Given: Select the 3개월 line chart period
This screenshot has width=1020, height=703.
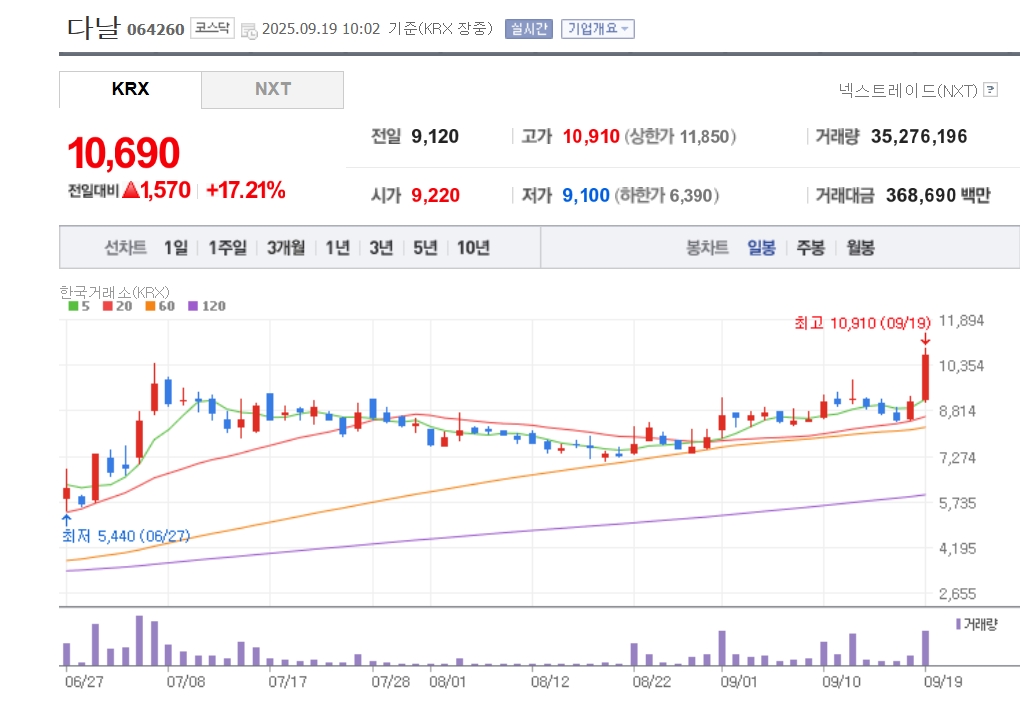Looking at the screenshot, I should [286, 248].
